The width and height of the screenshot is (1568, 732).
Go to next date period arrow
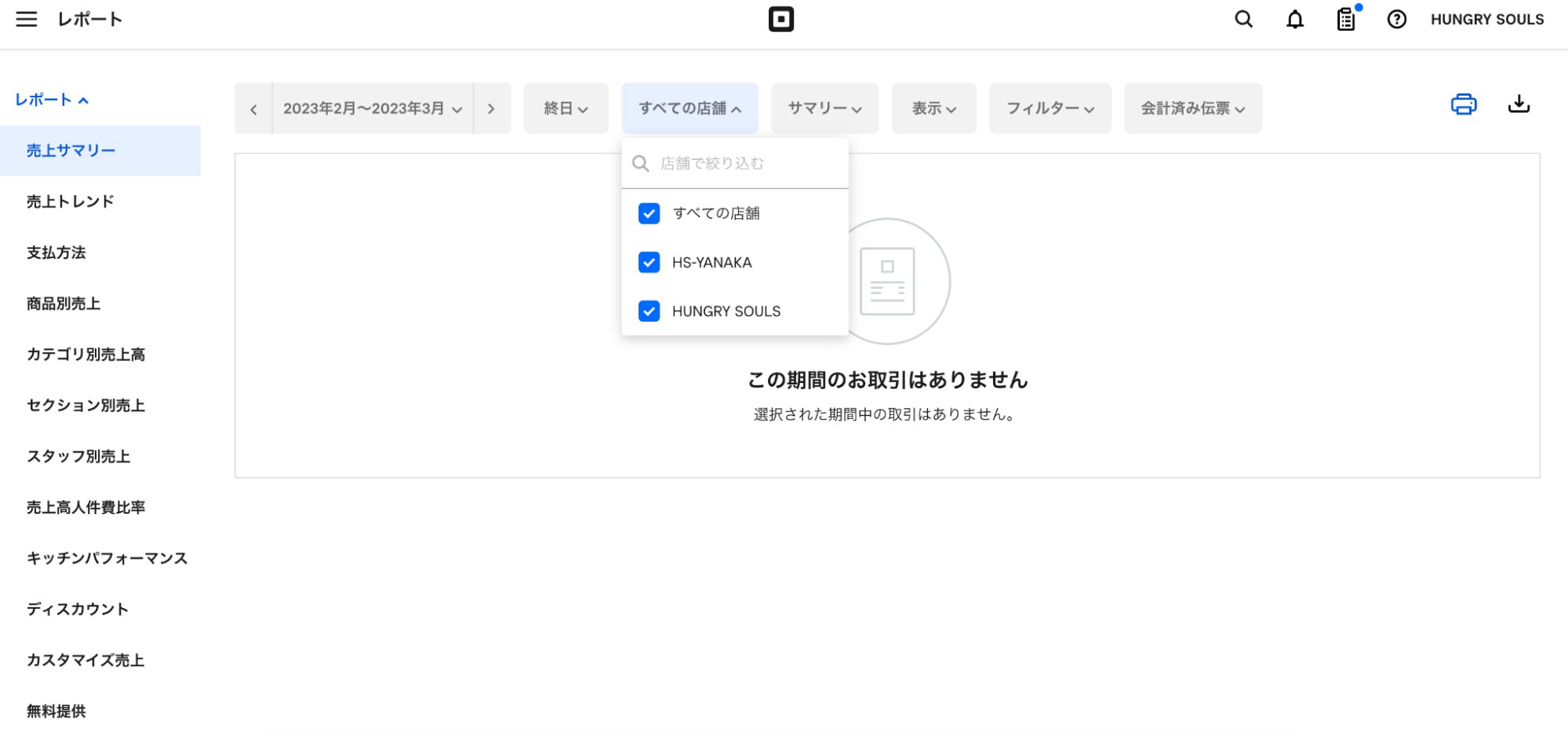pyautogui.click(x=493, y=108)
